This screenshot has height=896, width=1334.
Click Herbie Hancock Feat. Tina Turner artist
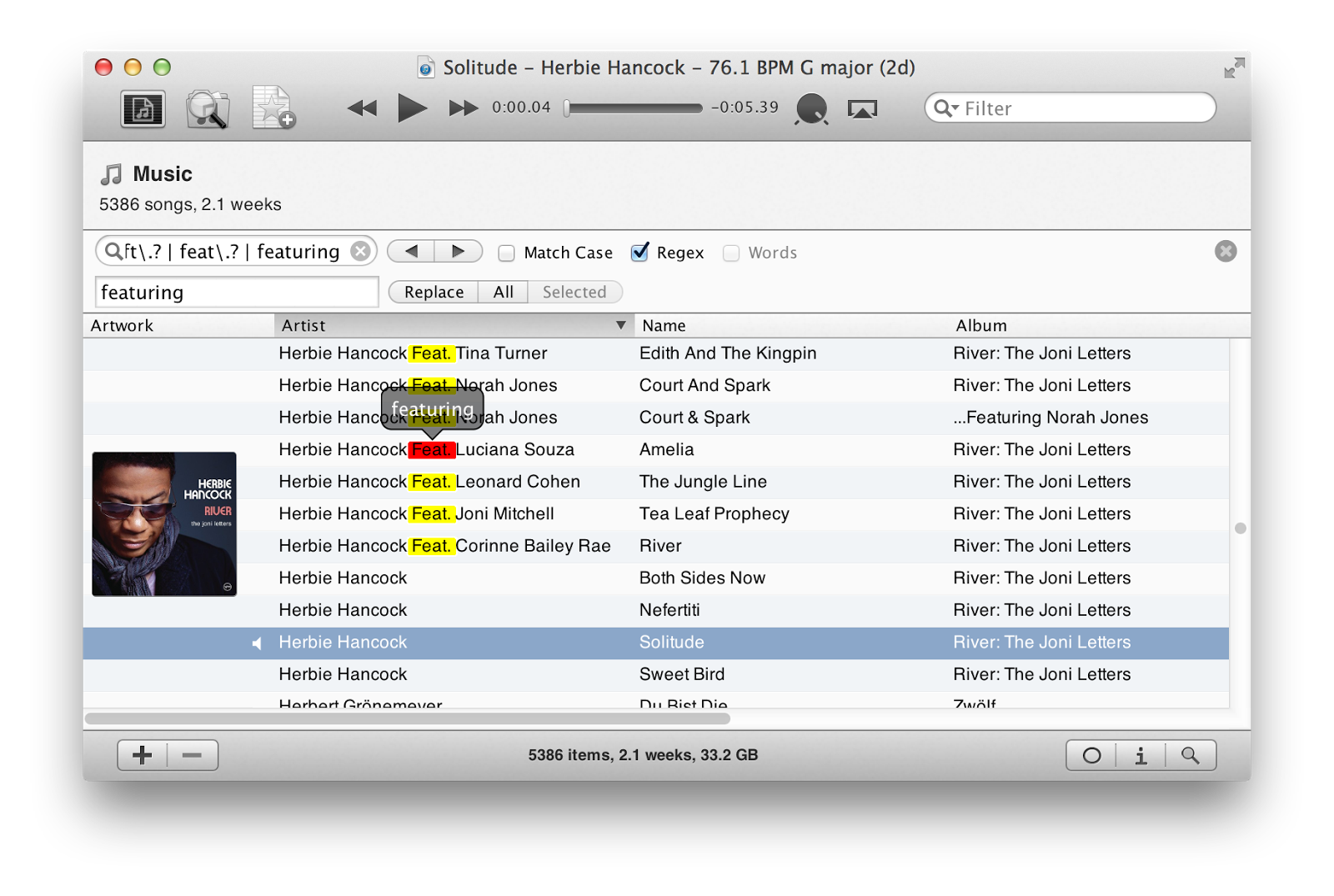[x=414, y=353]
